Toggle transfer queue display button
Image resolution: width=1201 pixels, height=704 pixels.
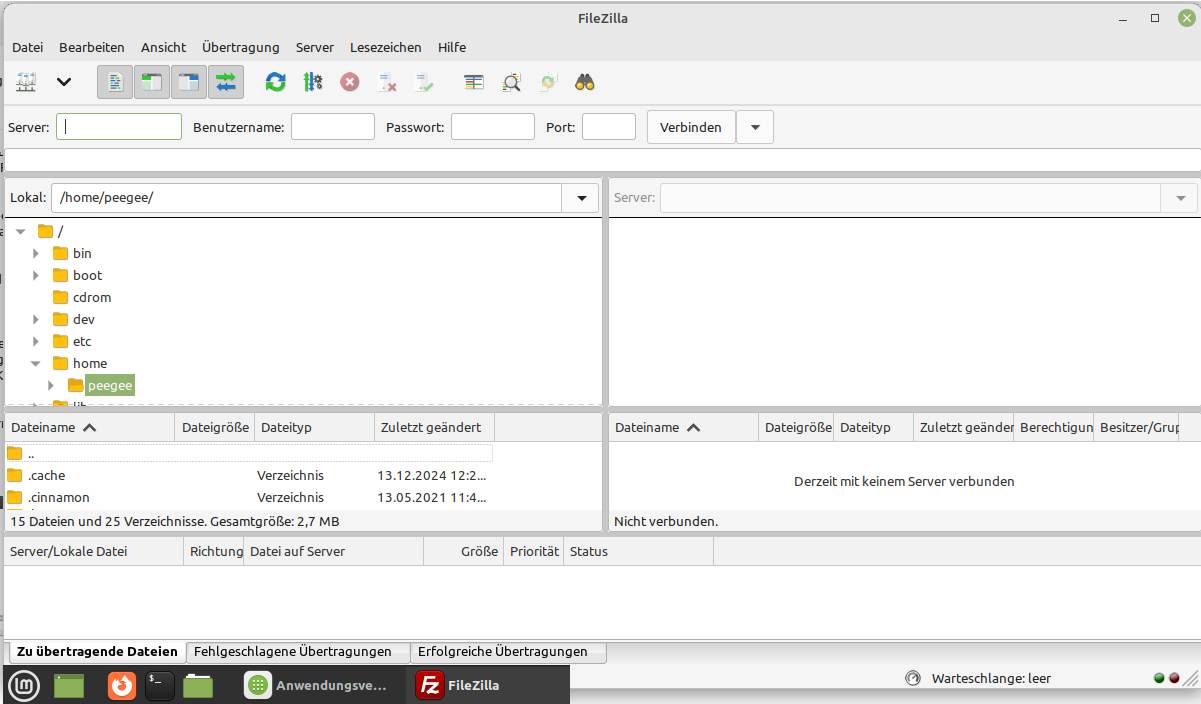click(x=226, y=82)
